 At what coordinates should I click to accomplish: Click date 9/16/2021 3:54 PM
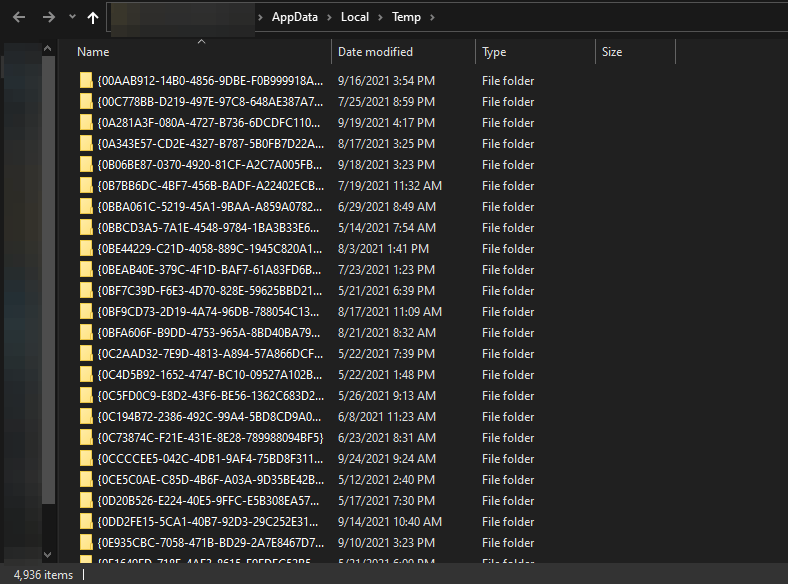tap(386, 81)
